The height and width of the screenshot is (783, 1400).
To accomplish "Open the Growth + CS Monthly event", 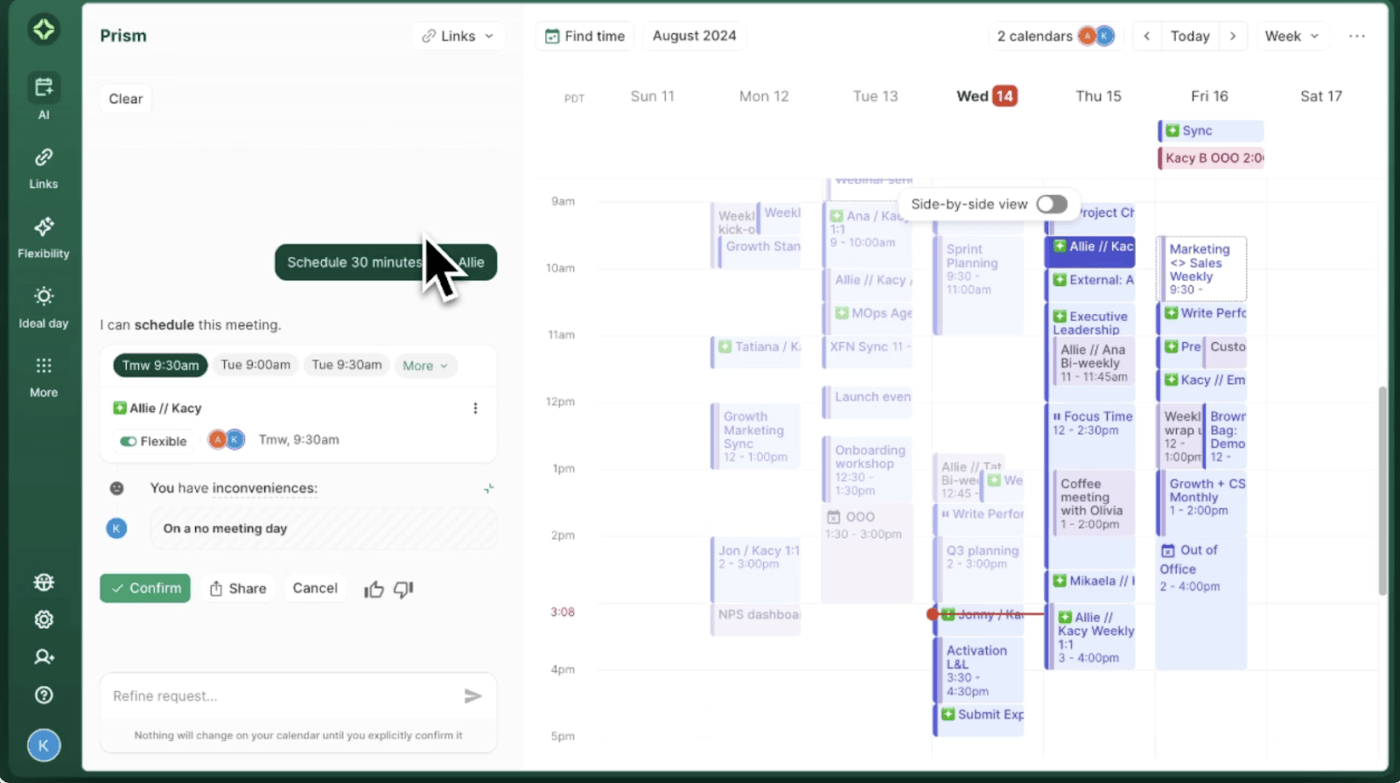I will [1203, 503].
